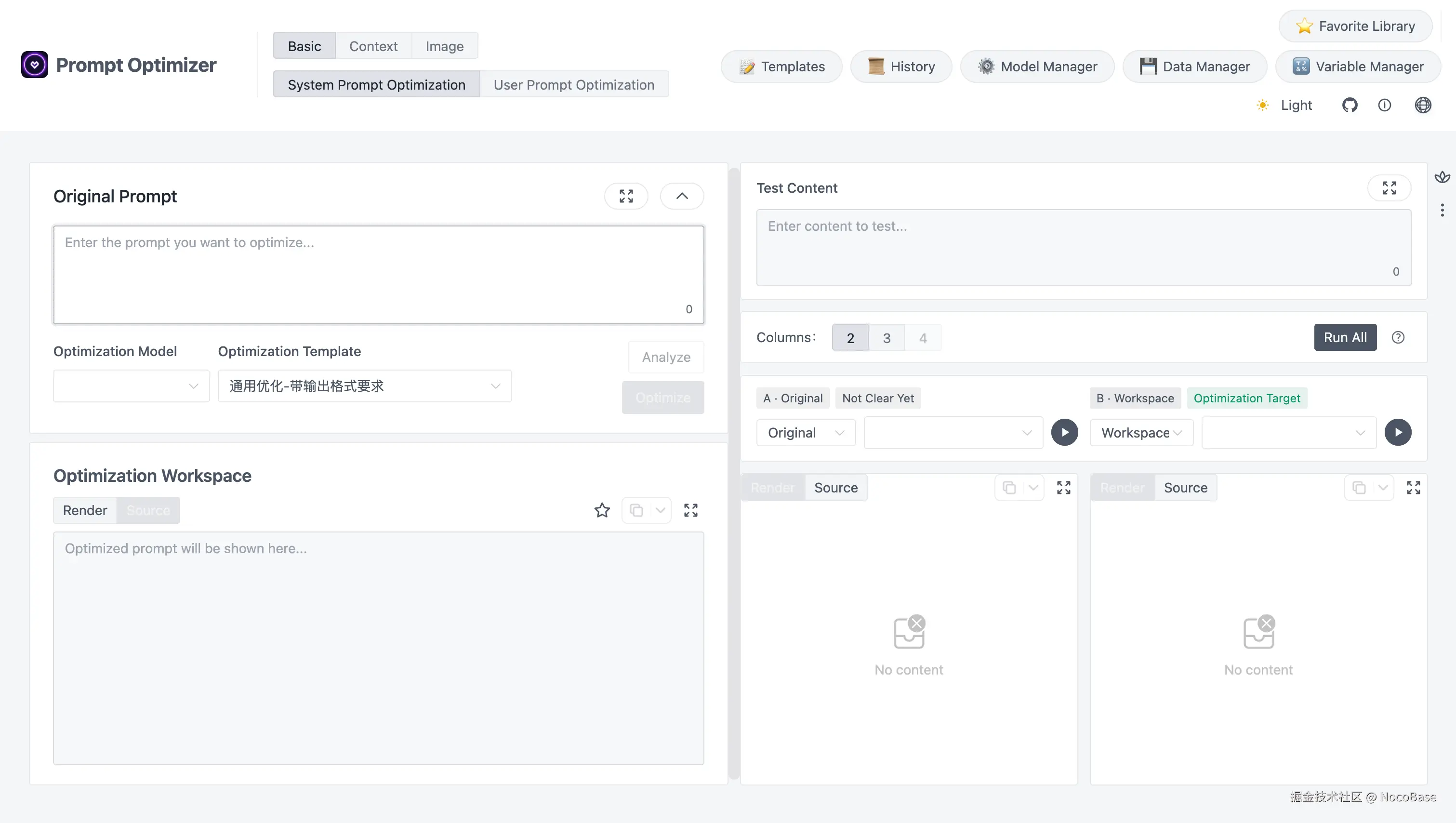Viewport: 1456px width, 823px height.
Task: Open the Optimization Model dropdown
Action: pyautogui.click(x=131, y=386)
